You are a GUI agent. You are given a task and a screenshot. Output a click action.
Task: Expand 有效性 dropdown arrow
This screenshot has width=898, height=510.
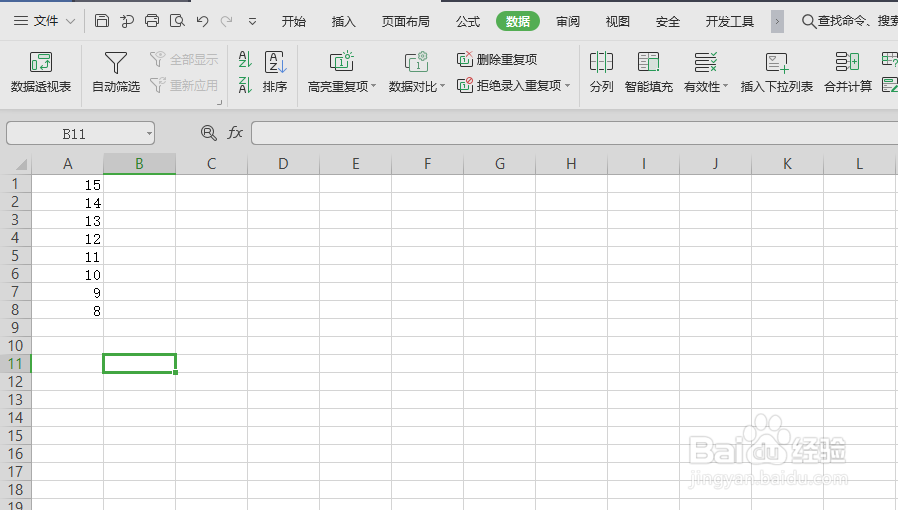pos(725,86)
